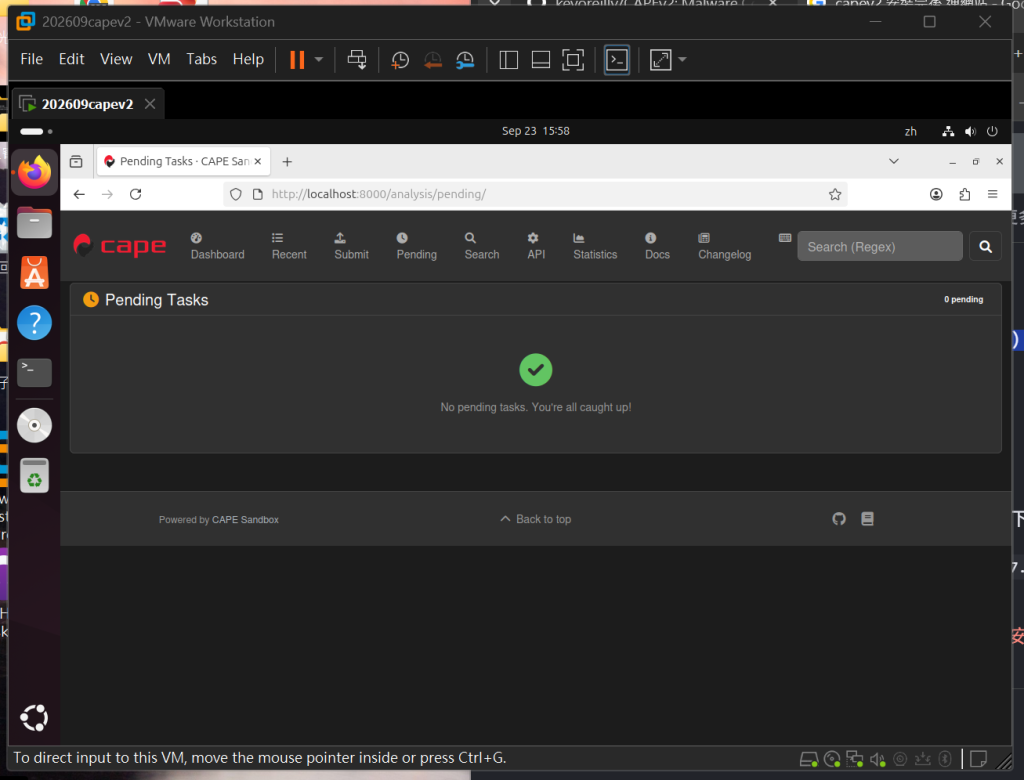Screen dimensions: 1024x780
Task: View the CAPE Changelog
Action: [x=724, y=246]
